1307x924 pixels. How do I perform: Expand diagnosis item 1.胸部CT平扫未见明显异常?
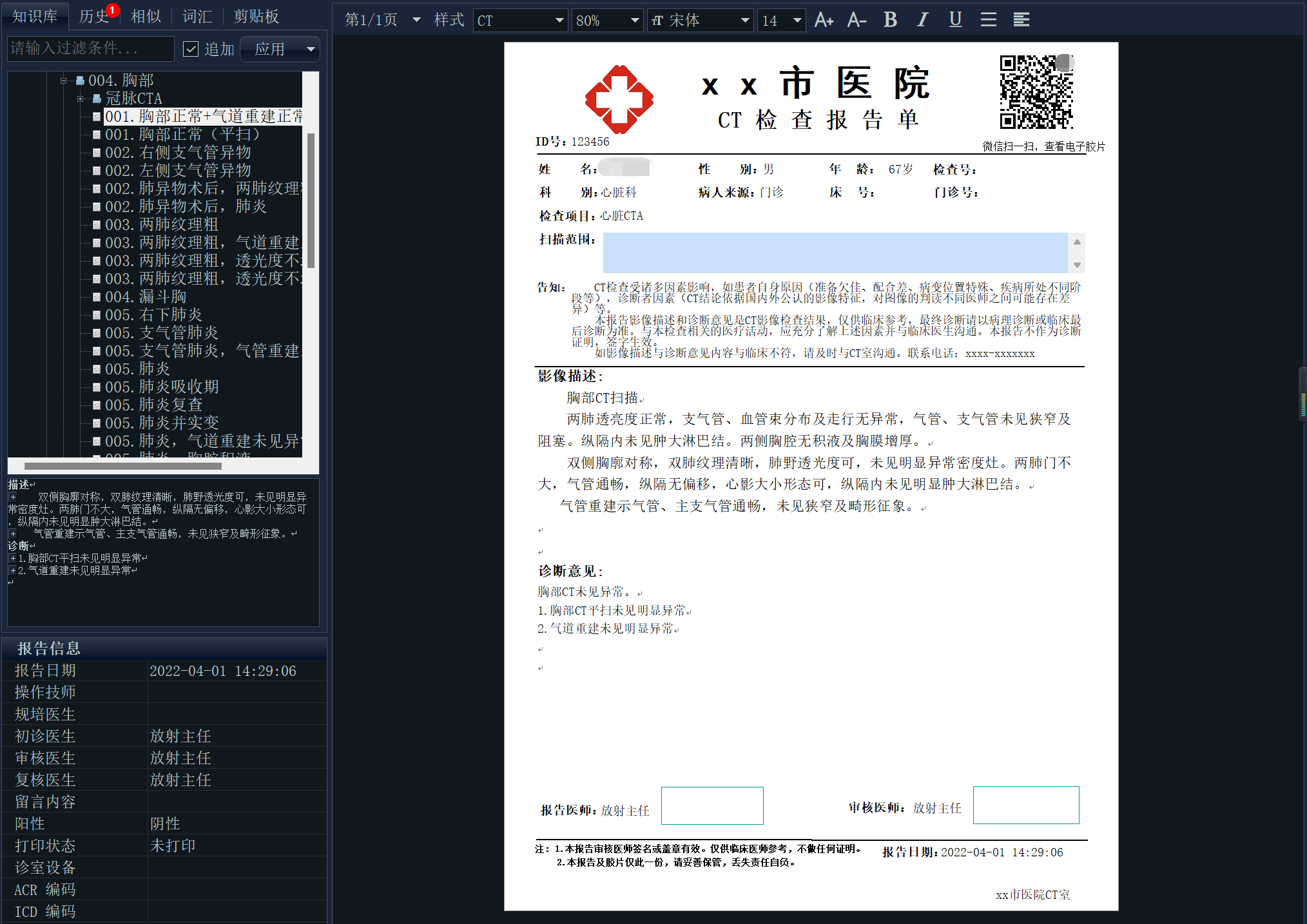point(12,558)
